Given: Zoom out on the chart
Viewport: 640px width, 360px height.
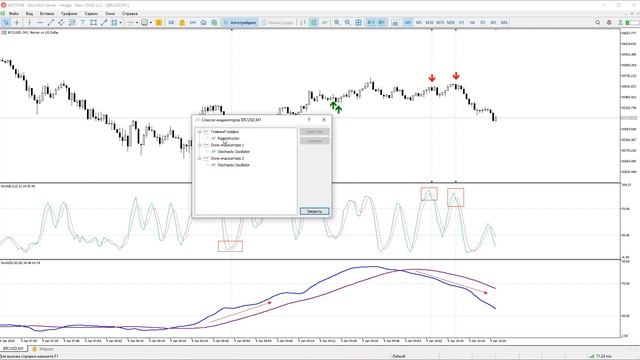Looking at the screenshot, I should point(347,22).
